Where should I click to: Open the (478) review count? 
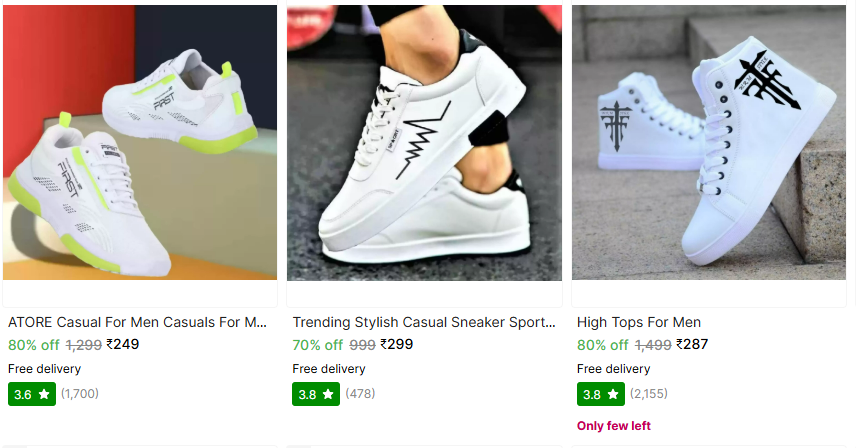[x=360, y=393]
